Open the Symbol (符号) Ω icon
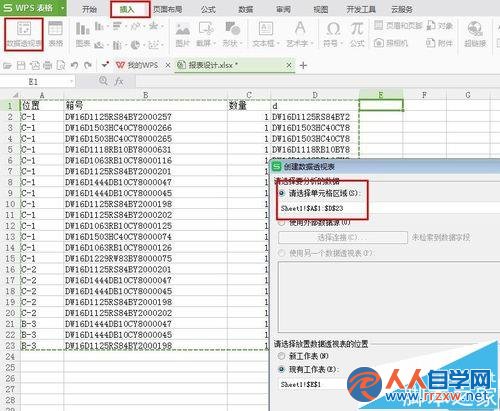Screen dimensions: 500x411 [333, 34]
